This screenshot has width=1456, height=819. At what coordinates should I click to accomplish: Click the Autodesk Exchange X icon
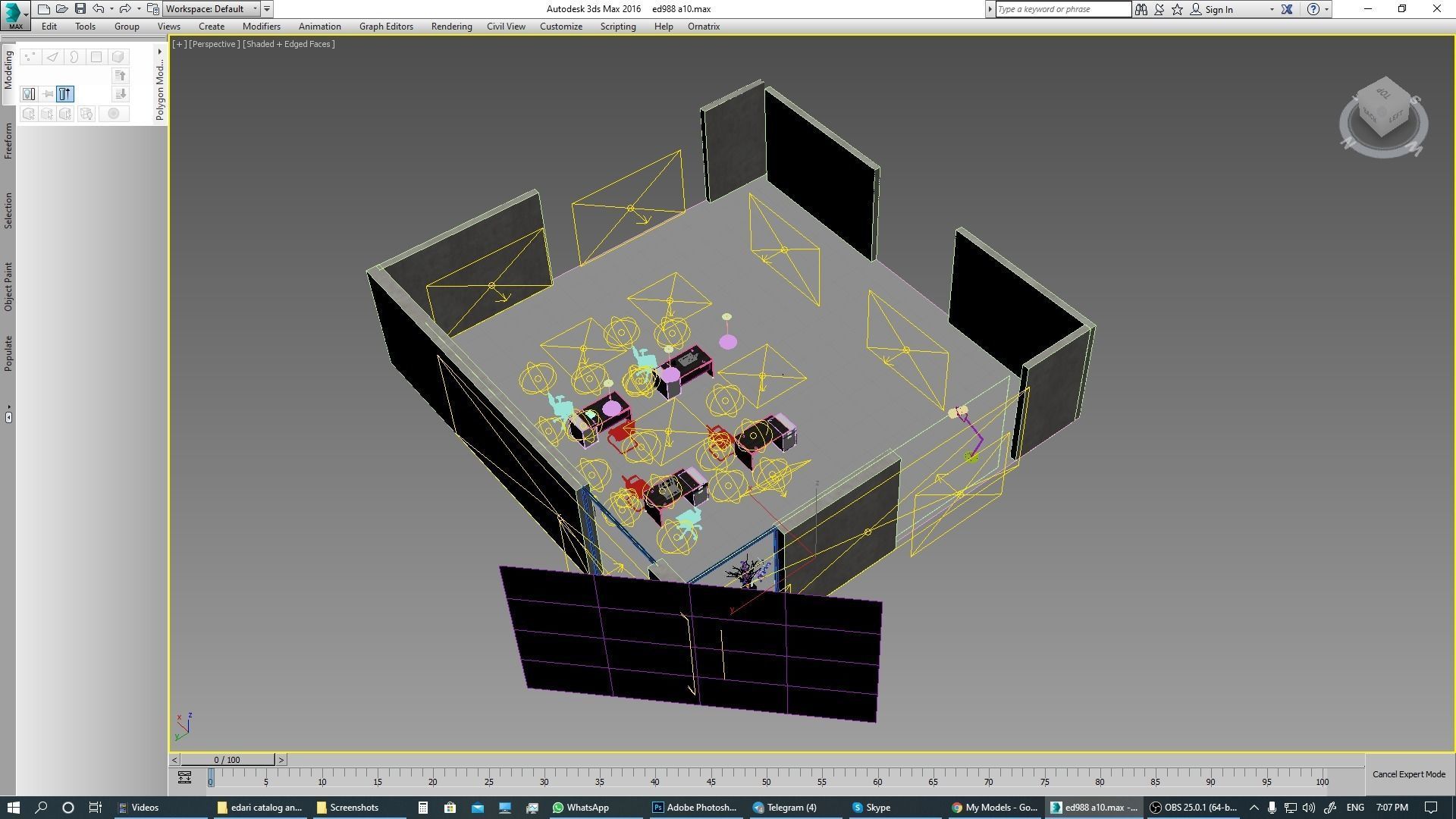point(1287,9)
